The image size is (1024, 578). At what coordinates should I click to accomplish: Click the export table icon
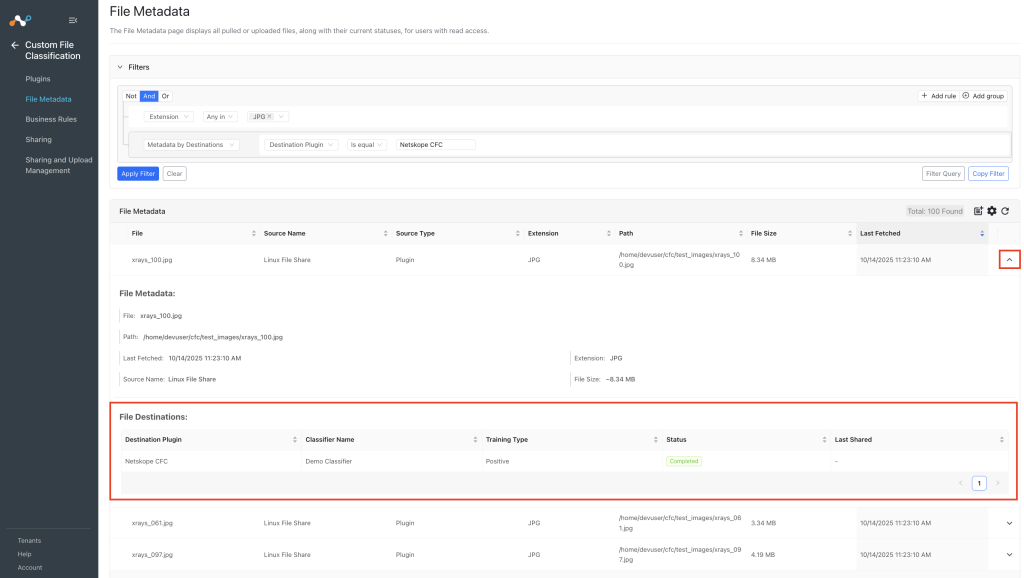click(978, 211)
